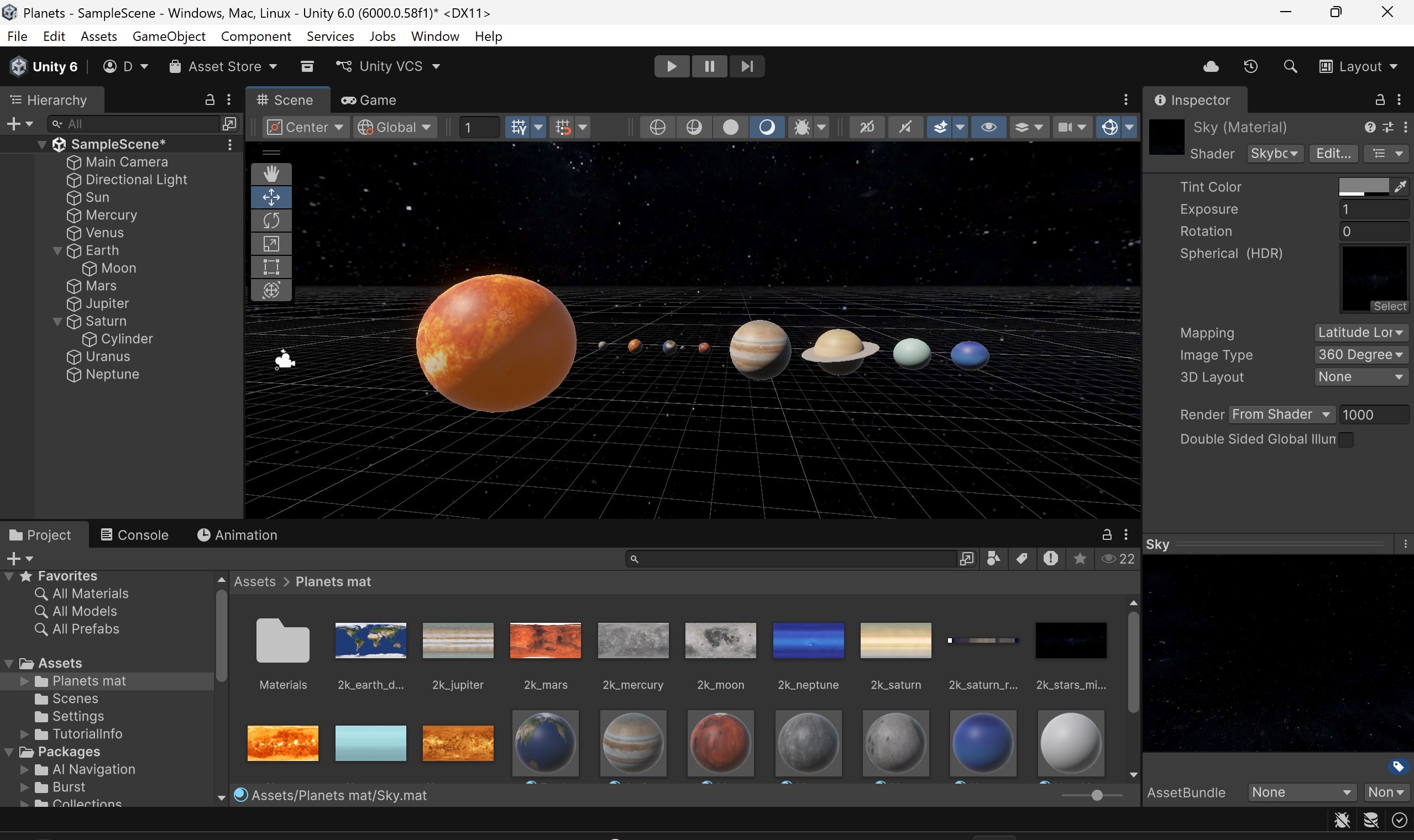The width and height of the screenshot is (1414, 840).
Task: Click the Step frame button
Action: [x=747, y=66]
